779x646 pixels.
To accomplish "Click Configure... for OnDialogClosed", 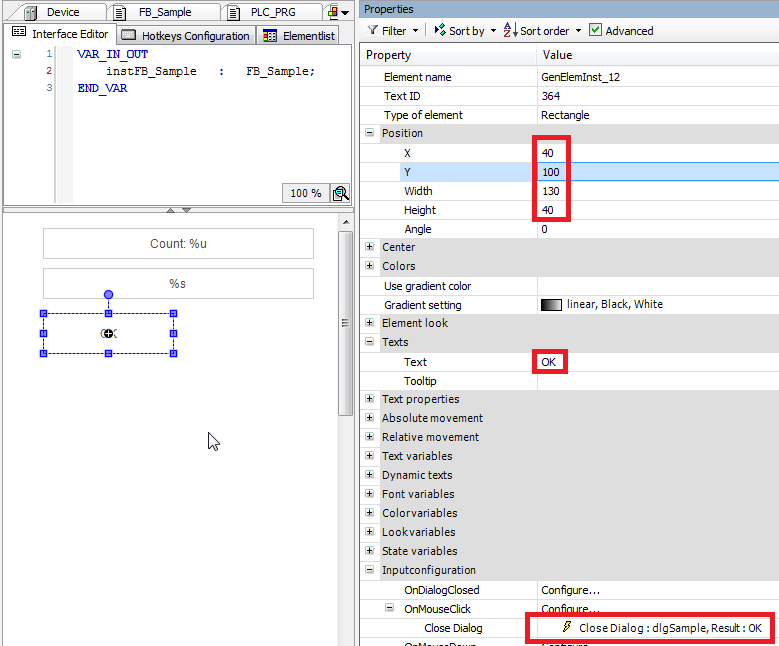I will (x=570, y=590).
